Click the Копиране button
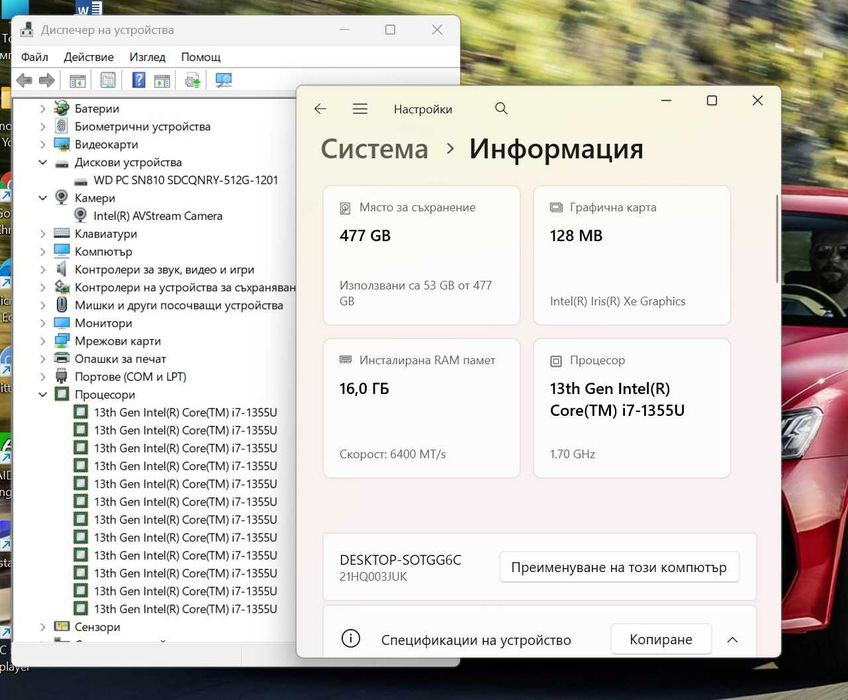The width and height of the screenshot is (848, 700). [x=660, y=639]
